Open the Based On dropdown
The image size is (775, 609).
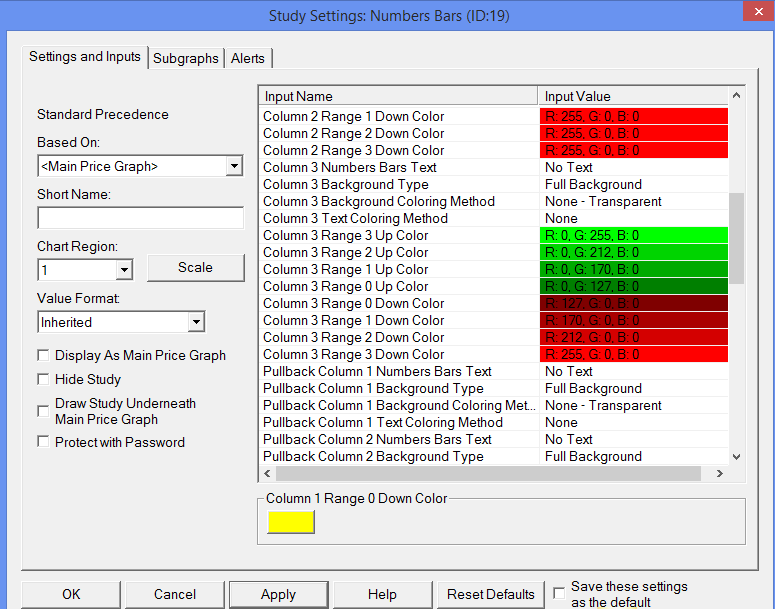234,166
